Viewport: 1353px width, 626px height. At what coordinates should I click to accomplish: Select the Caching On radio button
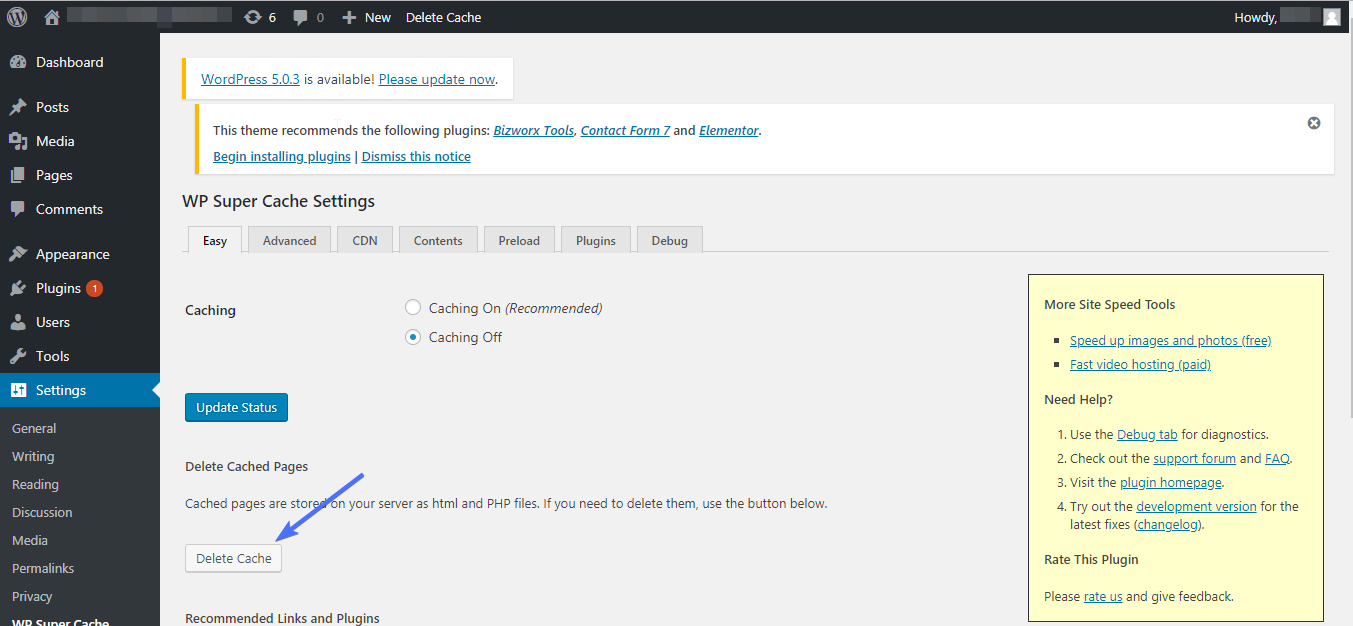click(x=413, y=308)
